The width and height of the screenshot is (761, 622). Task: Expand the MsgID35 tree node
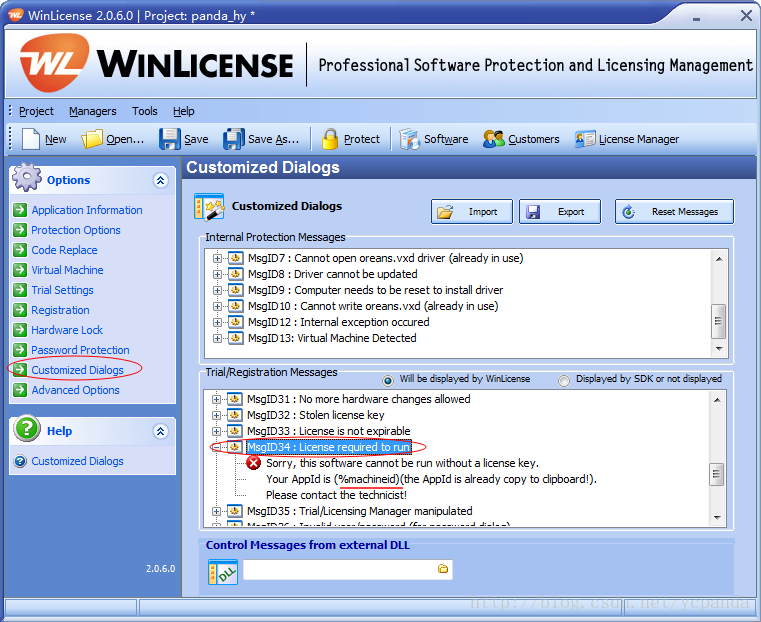click(x=216, y=511)
